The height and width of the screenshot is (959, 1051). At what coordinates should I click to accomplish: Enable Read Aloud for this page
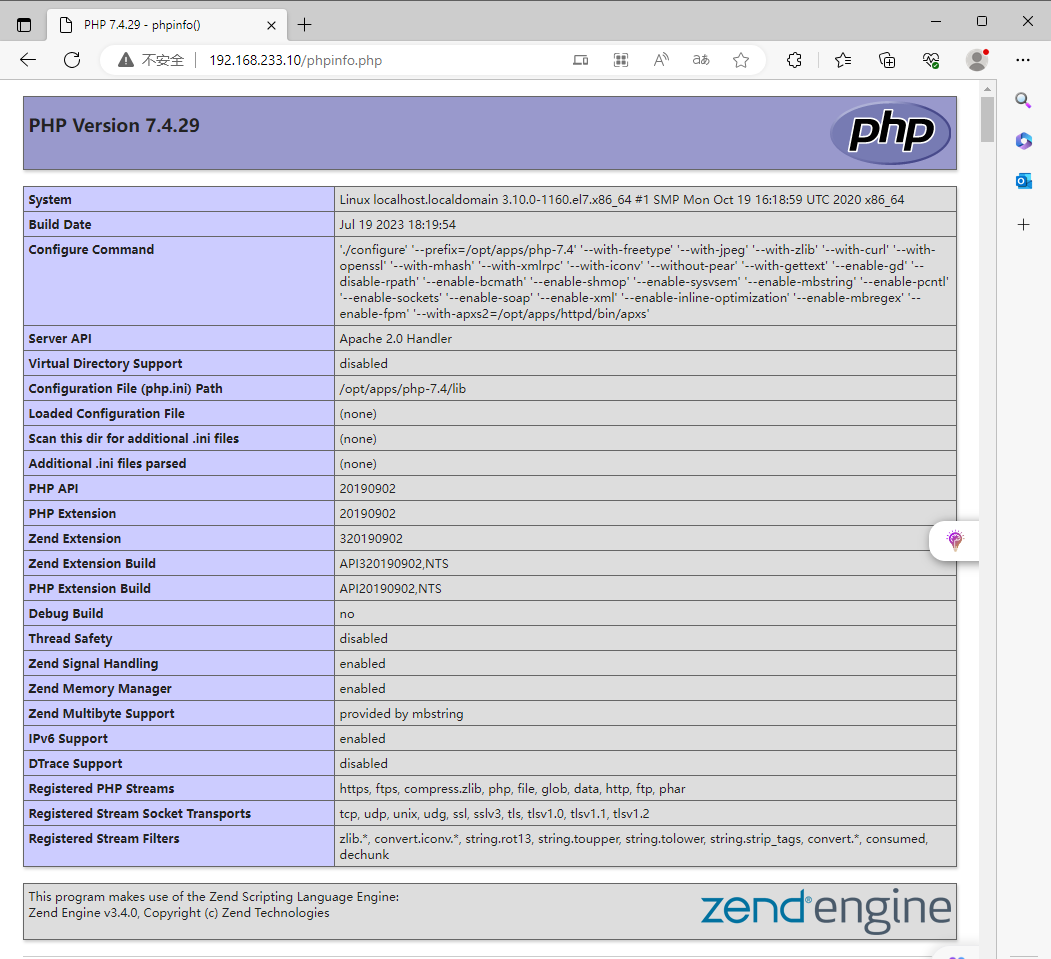coord(661,60)
